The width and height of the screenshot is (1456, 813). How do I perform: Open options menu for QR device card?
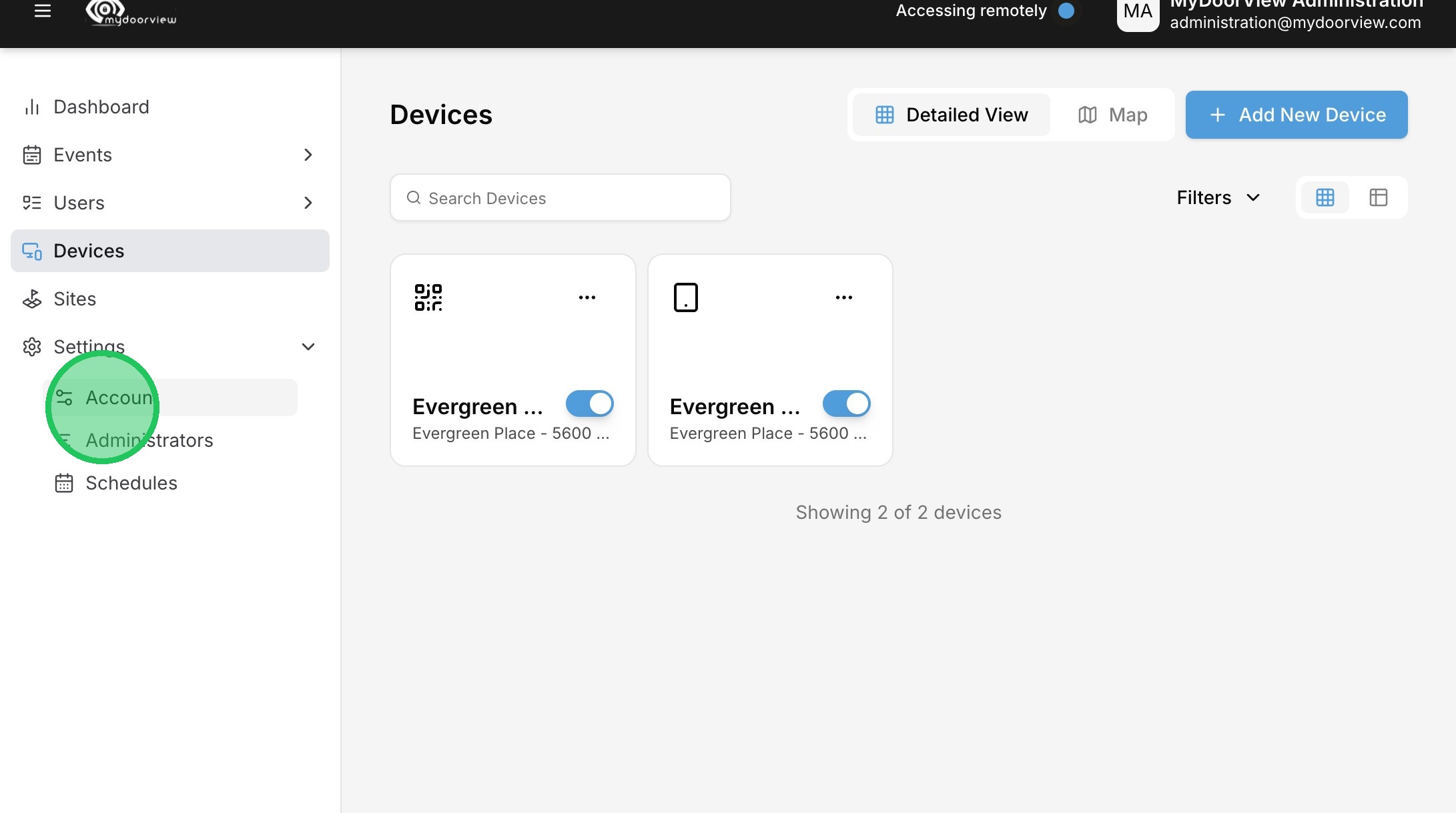587,297
